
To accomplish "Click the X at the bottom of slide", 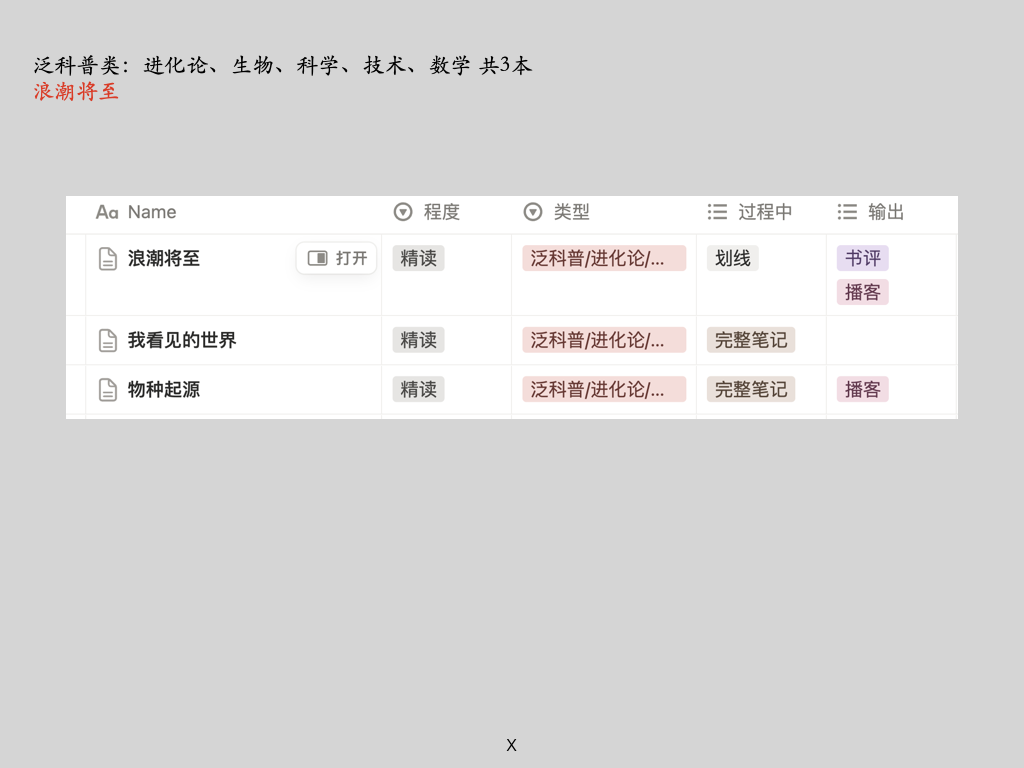I will [x=511, y=745].
